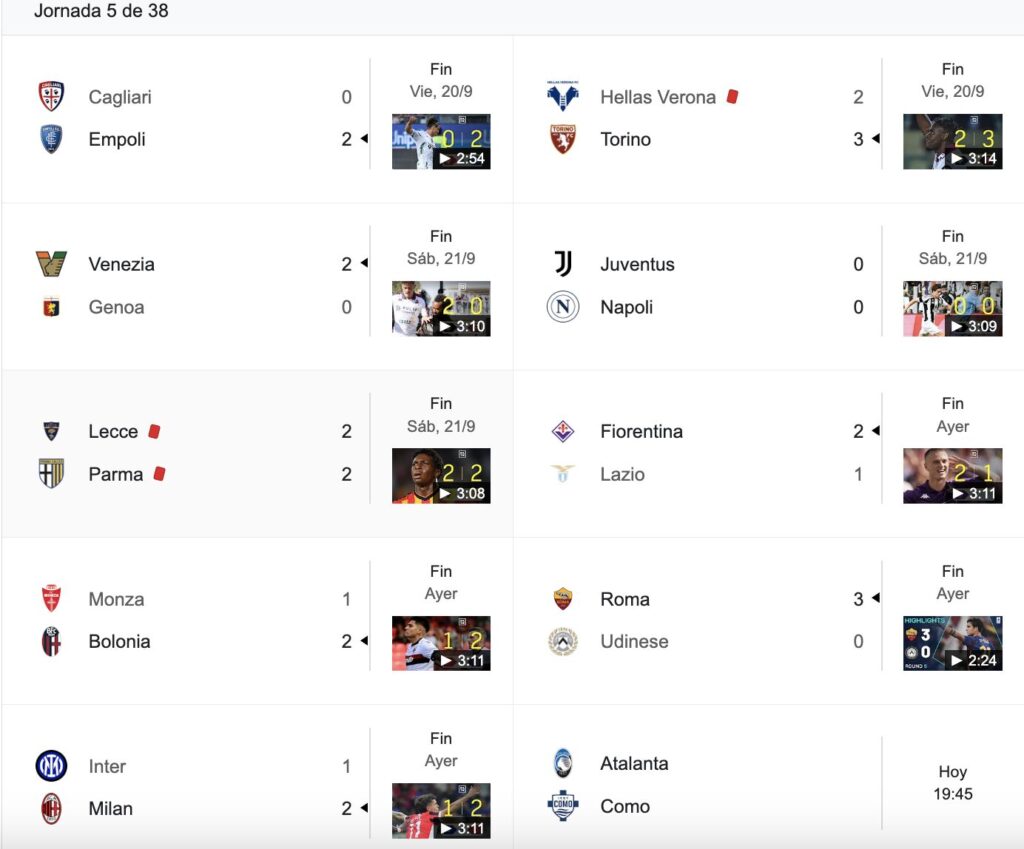Click the Juventus logo icon
Viewport: 1024px width, 849px height.
(x=562, y=264)
